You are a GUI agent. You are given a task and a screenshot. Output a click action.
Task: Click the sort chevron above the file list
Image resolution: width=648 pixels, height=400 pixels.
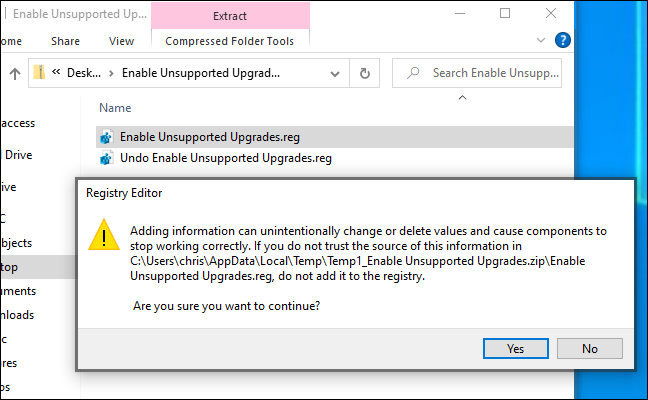(461, 97)
